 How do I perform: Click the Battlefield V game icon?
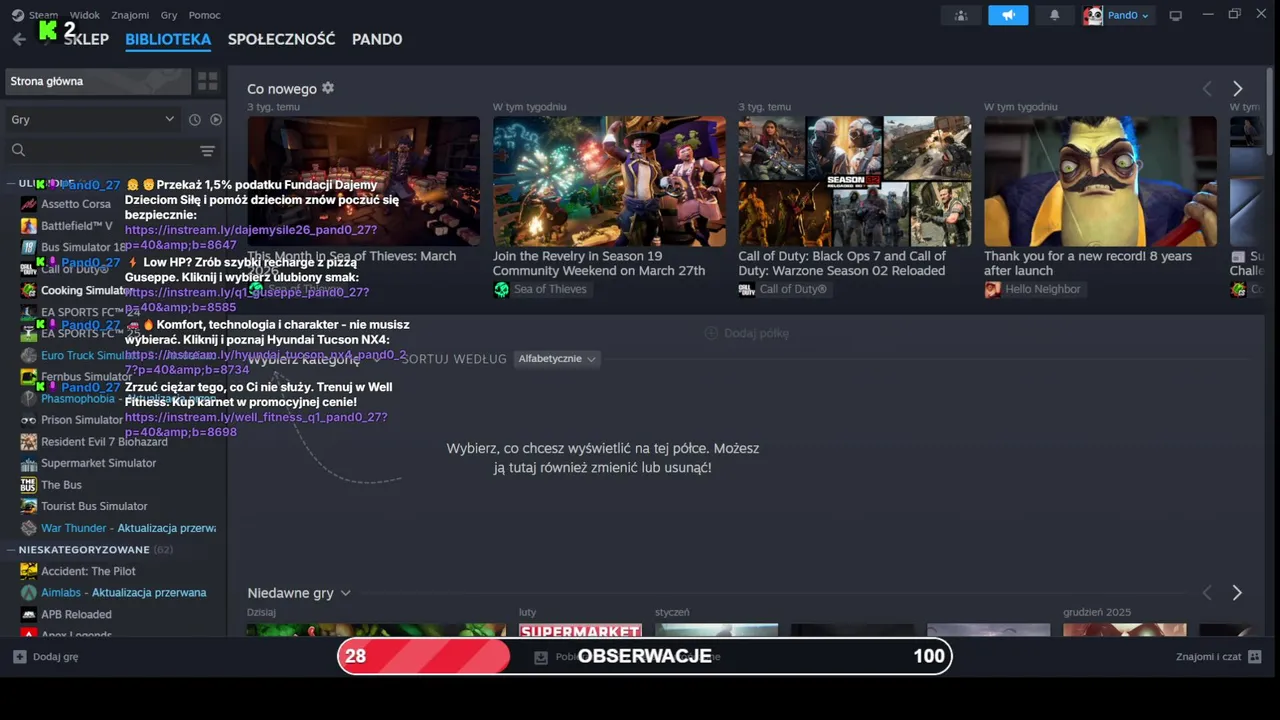pyautogui.click(x=29, y=226)
